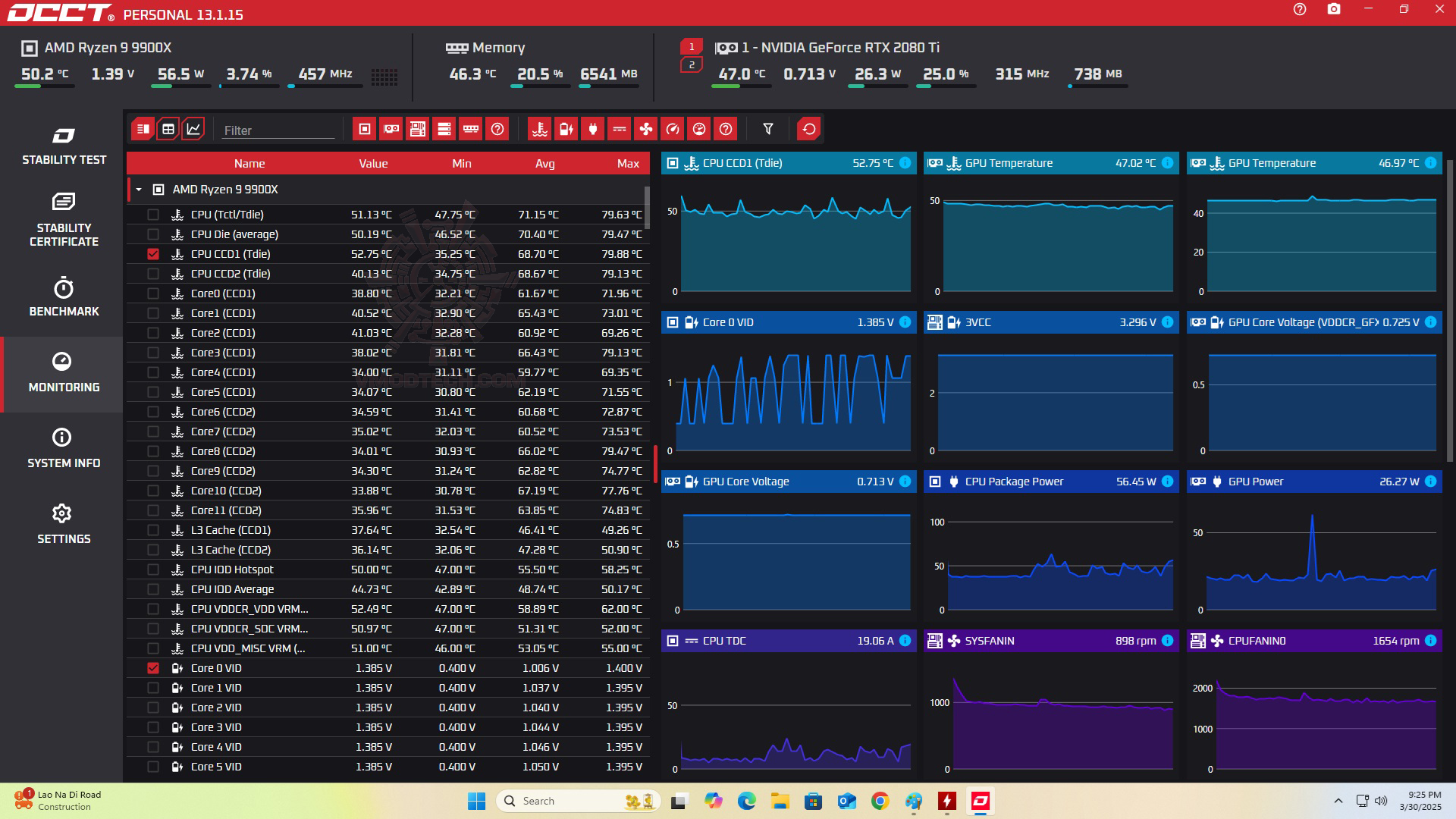Click the funnel filter icon
This screenshot has height=819, width=1456.
pyautogui.click(x=767, y=129)
